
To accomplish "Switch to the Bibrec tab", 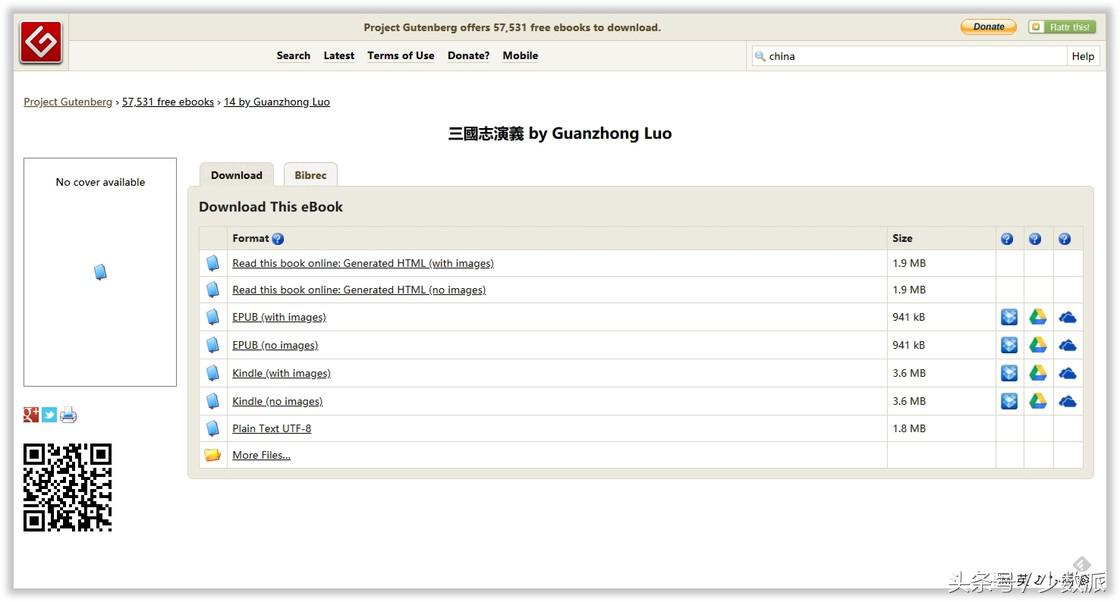I will point(310,175).
